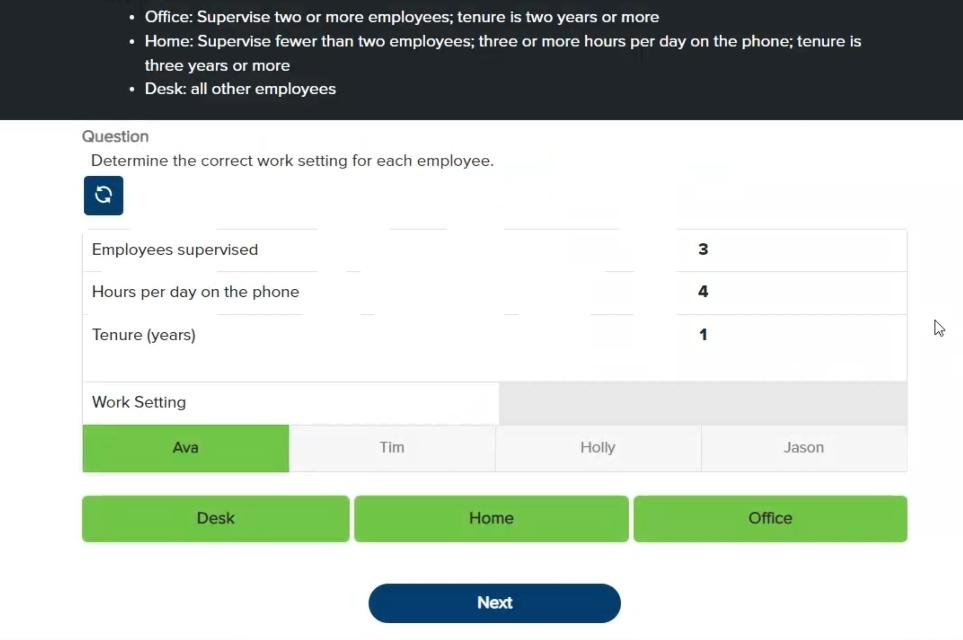This screenshot has height=640, width=963.
Task: Choose the Desk work setting answer
Action: click(215, 518)
